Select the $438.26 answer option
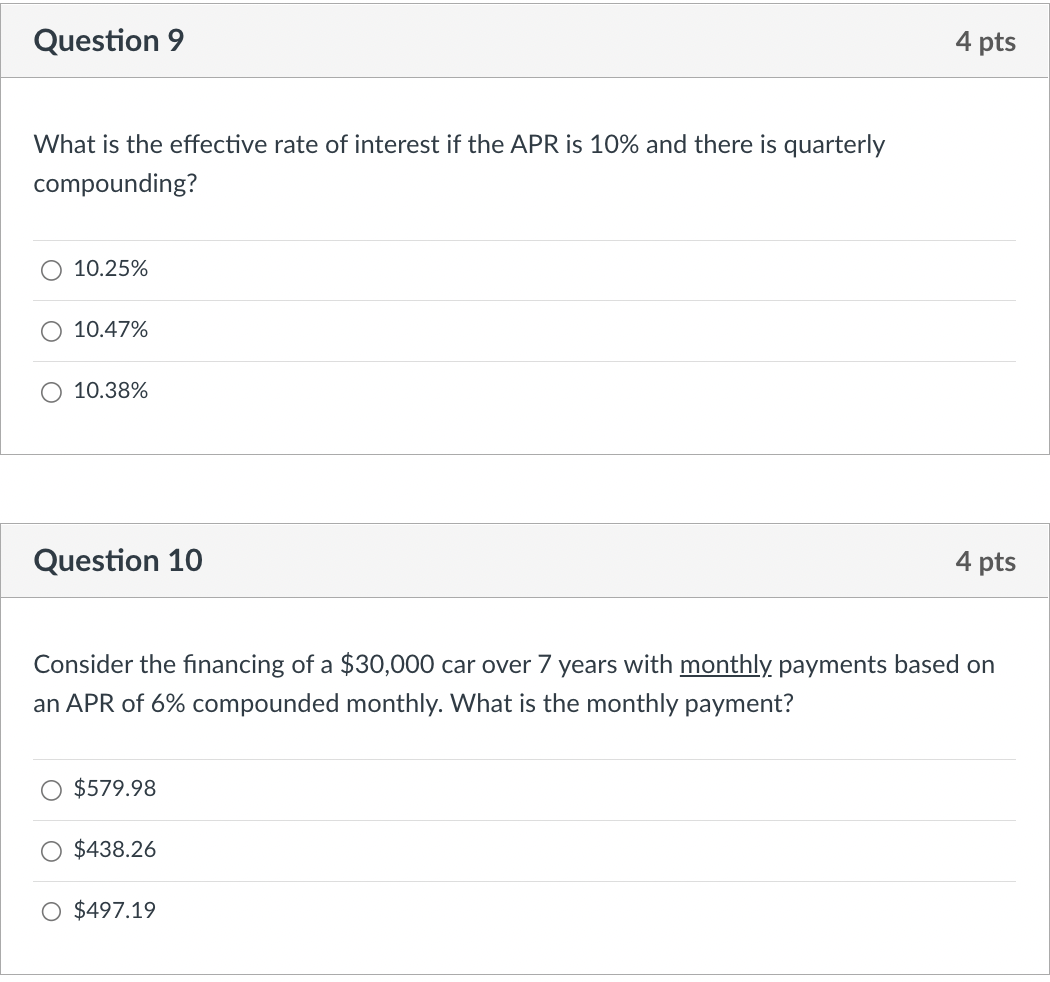Screen dimensions: 1050x982 point(51,851)
